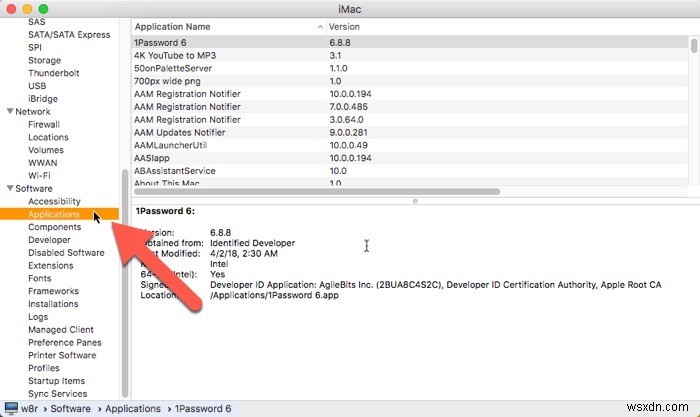Select Sync Services in sidebar
This screenshot has width=700, height=417.
pos(58,394)
